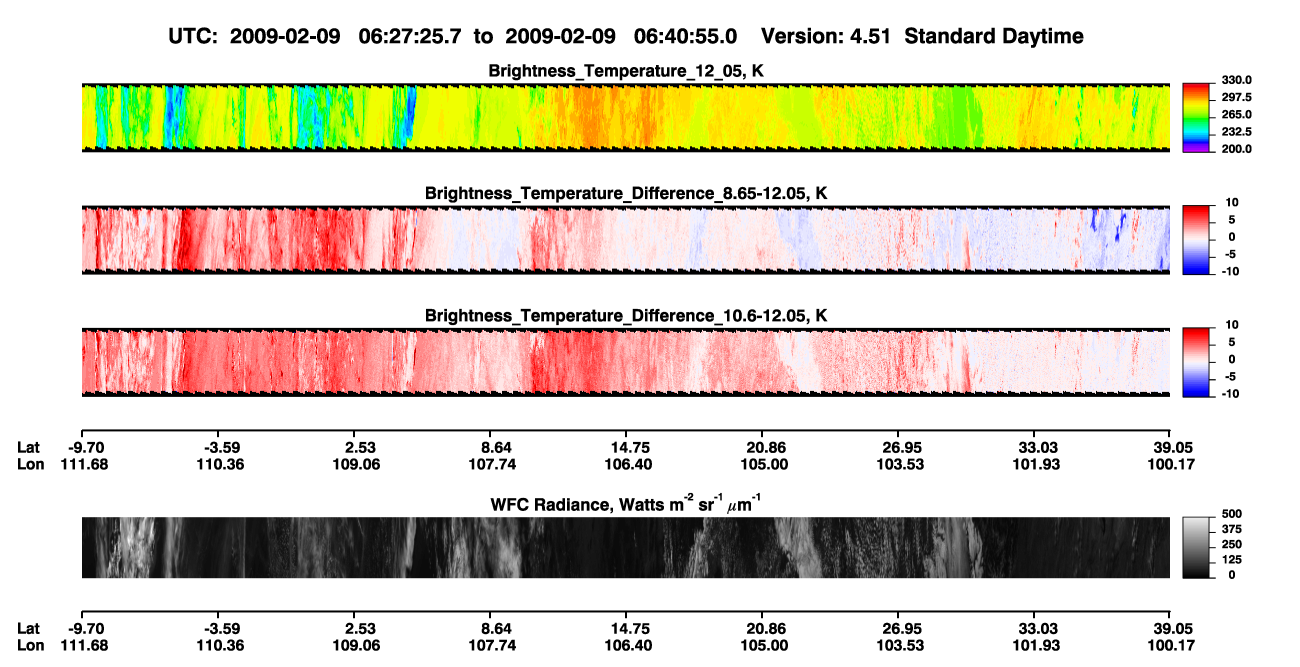The width and height of the screenshot is (1300, 667).
Task: Click the Brightness_Temperature_12_05 image strip
Action: point(625,117)
